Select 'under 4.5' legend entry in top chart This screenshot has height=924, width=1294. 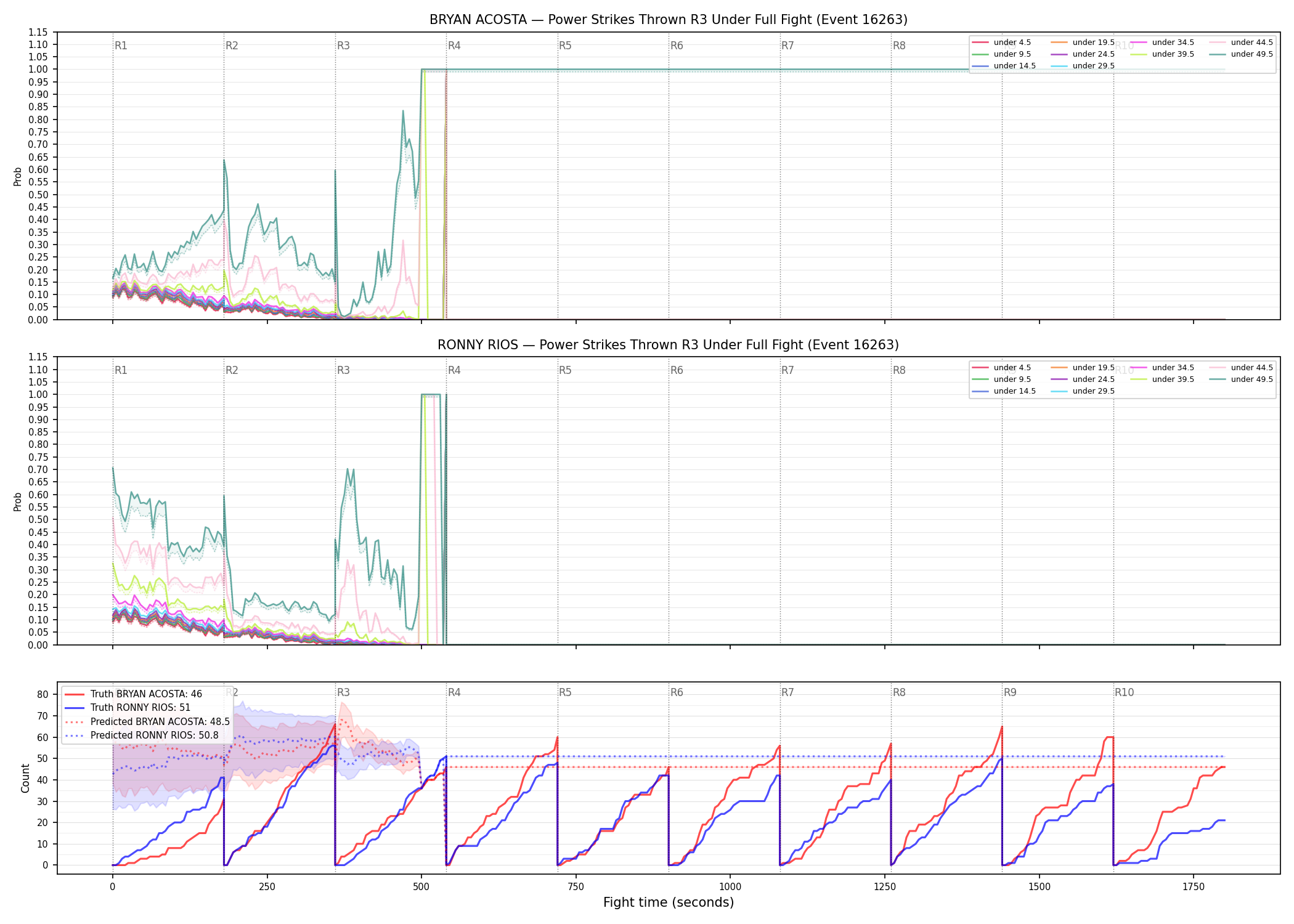click(1001, 43)
